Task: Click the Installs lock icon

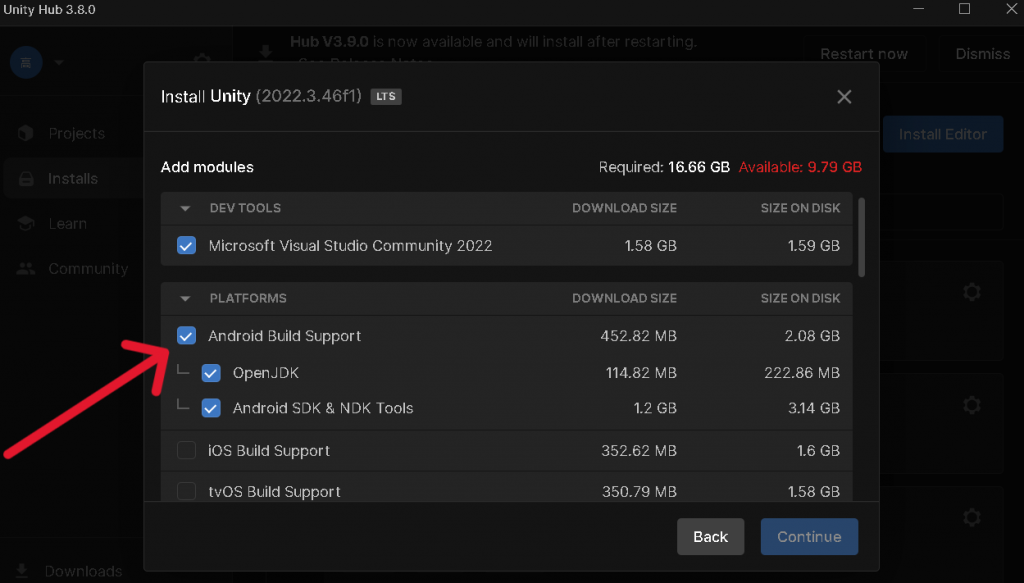Action: click(x=26, y=178)
